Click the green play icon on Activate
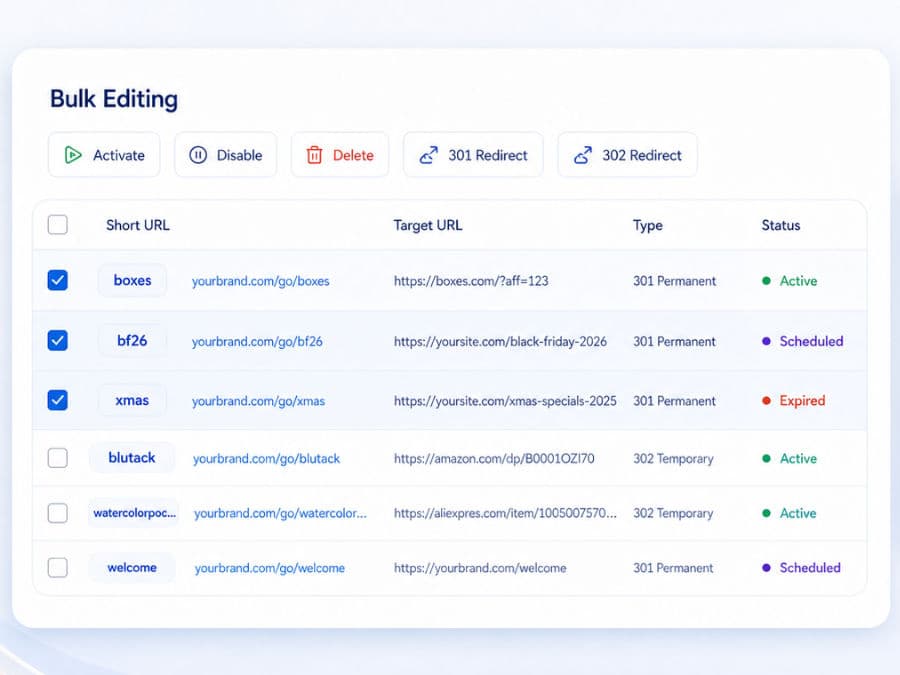This screenshot has height=675, width=900. point(73,155)
